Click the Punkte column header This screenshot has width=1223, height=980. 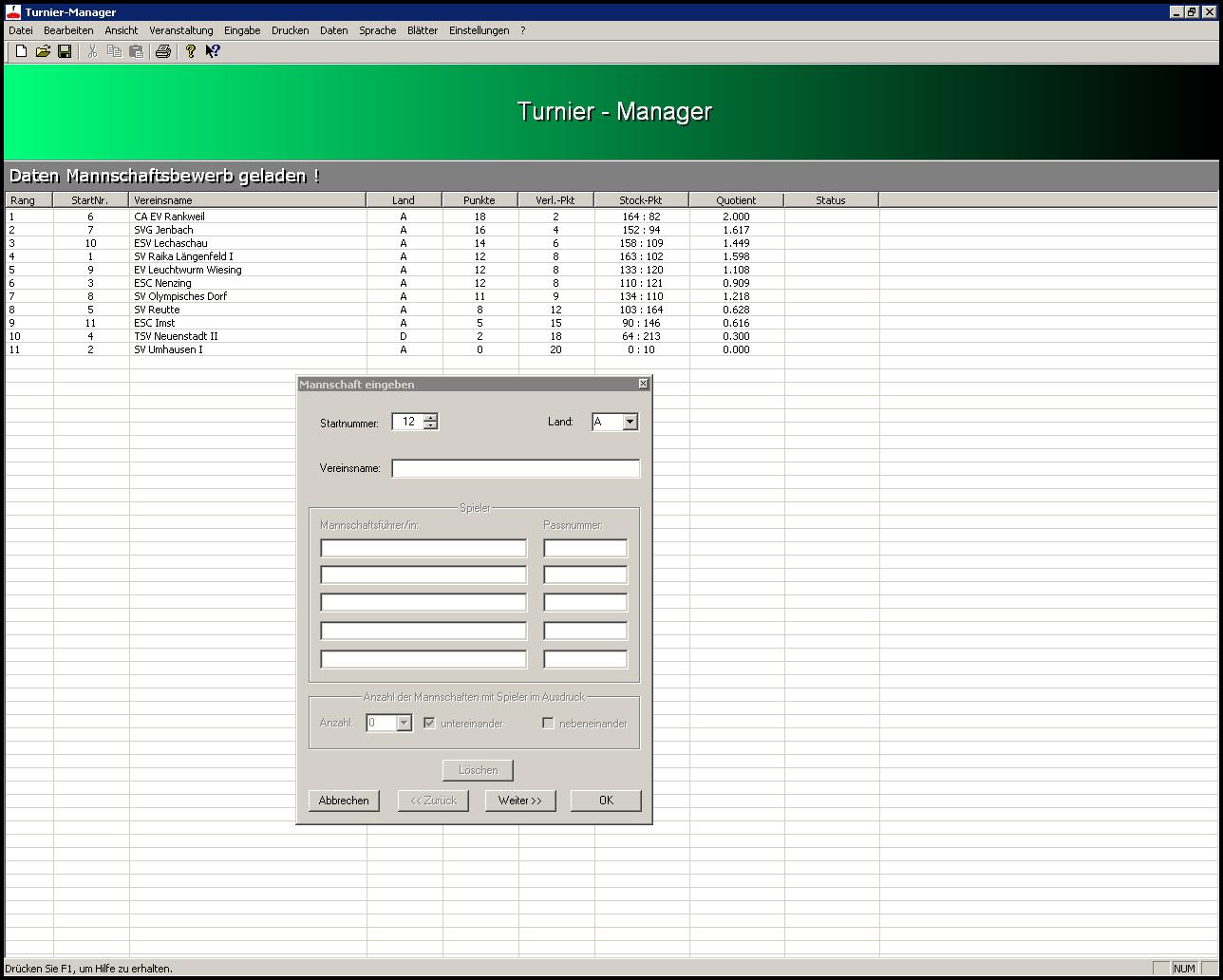point(480,200)
